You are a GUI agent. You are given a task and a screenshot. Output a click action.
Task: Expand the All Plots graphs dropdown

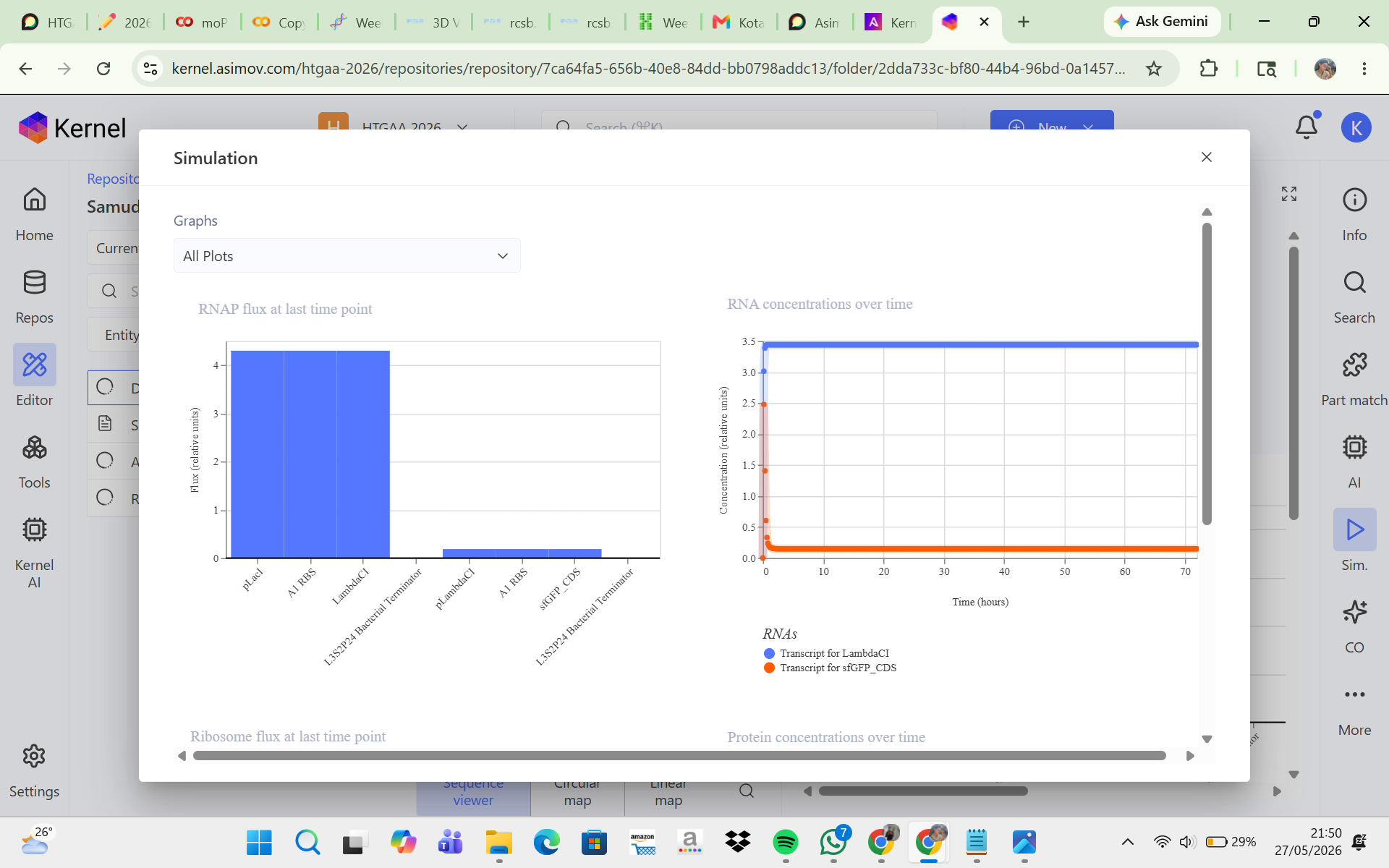pyautogui.click(x=347, y=256)
